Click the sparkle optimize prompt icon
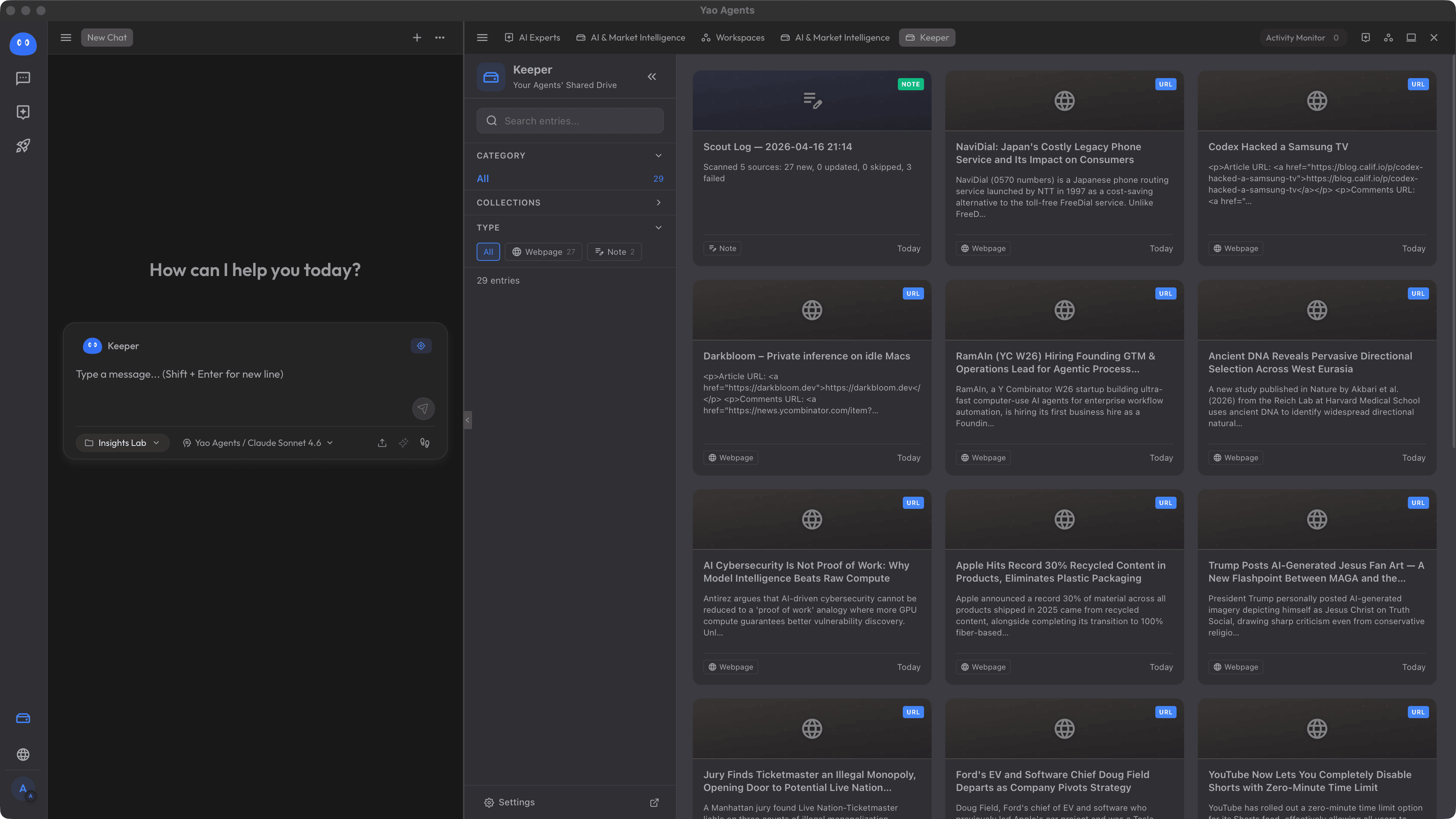 [403, 443]
